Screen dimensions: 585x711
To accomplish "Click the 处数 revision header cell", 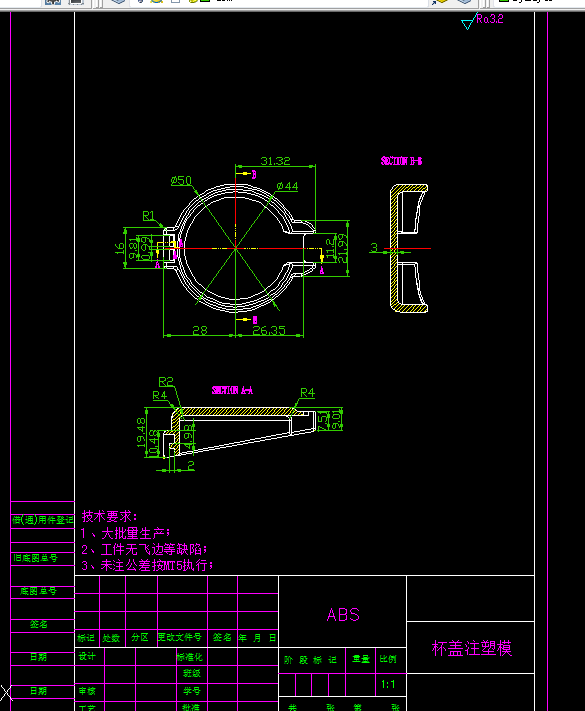I will tap(111, 638).
